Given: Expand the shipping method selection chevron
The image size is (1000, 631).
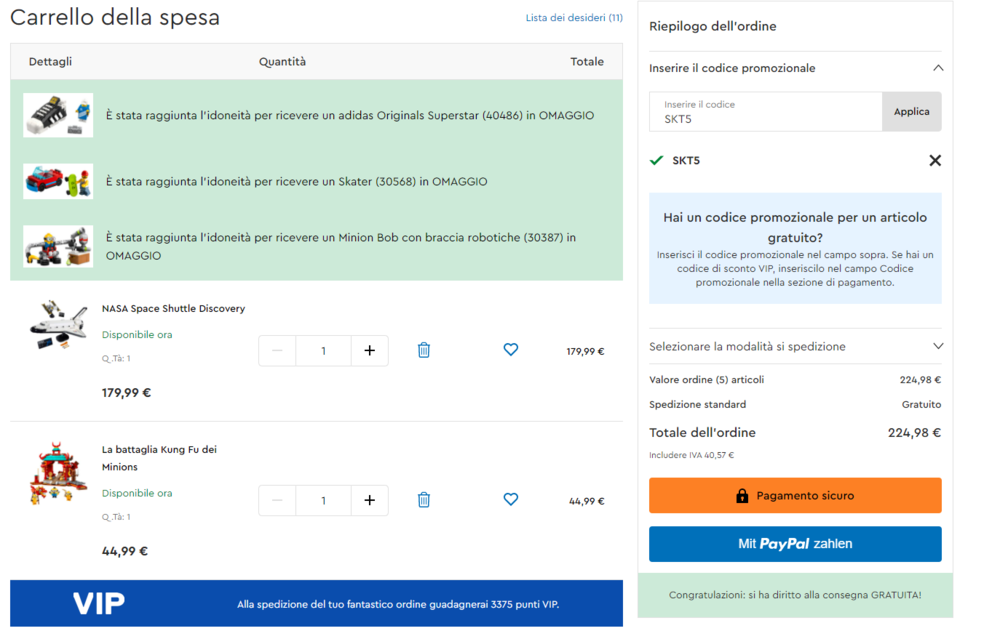Looking at the screenshot, I should point(938,346).
